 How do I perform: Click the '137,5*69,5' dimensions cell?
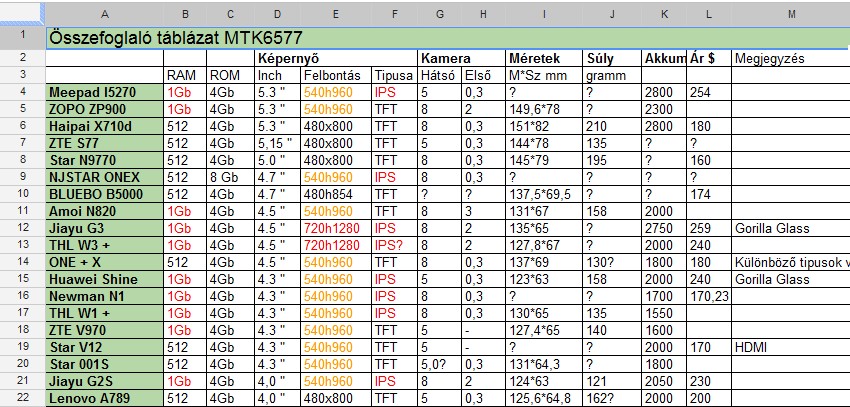[x=545, y=194]
